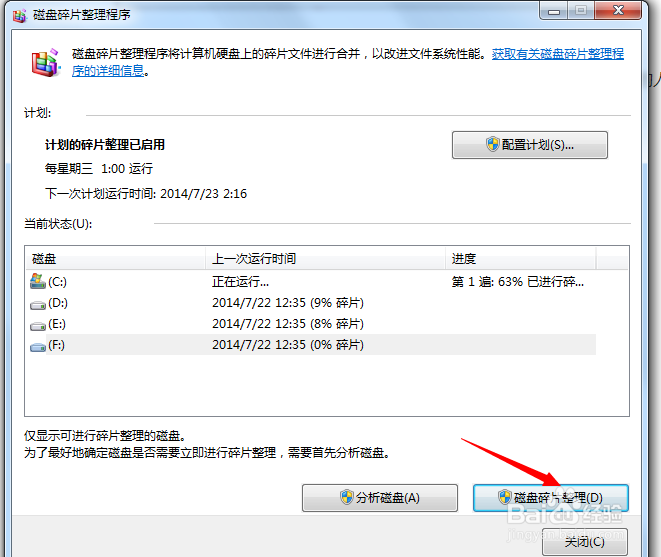Click the E: drive icon
Screen dimensions: 661x557
coord(38,326)
